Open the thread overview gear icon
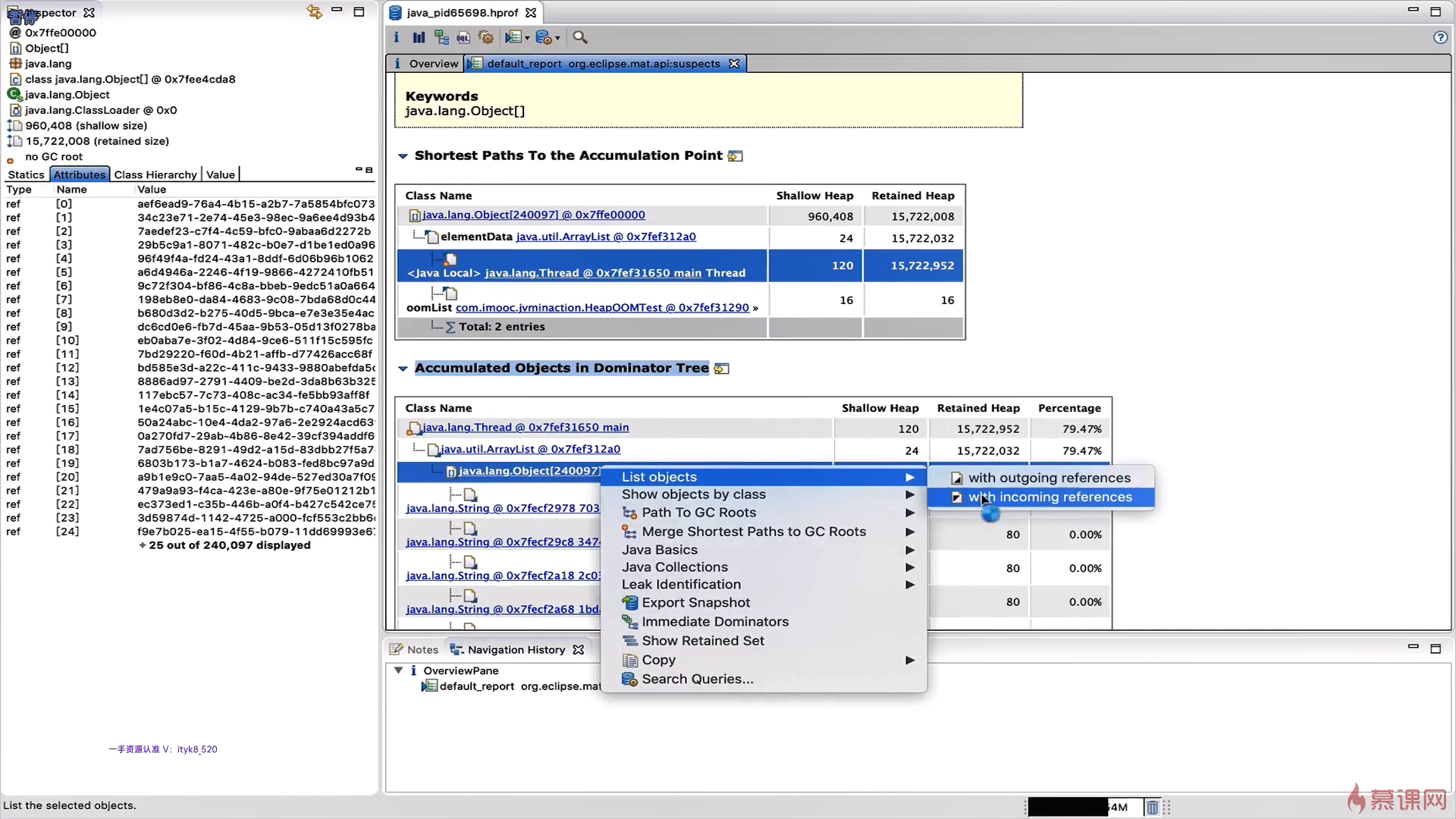 (486, 37)
